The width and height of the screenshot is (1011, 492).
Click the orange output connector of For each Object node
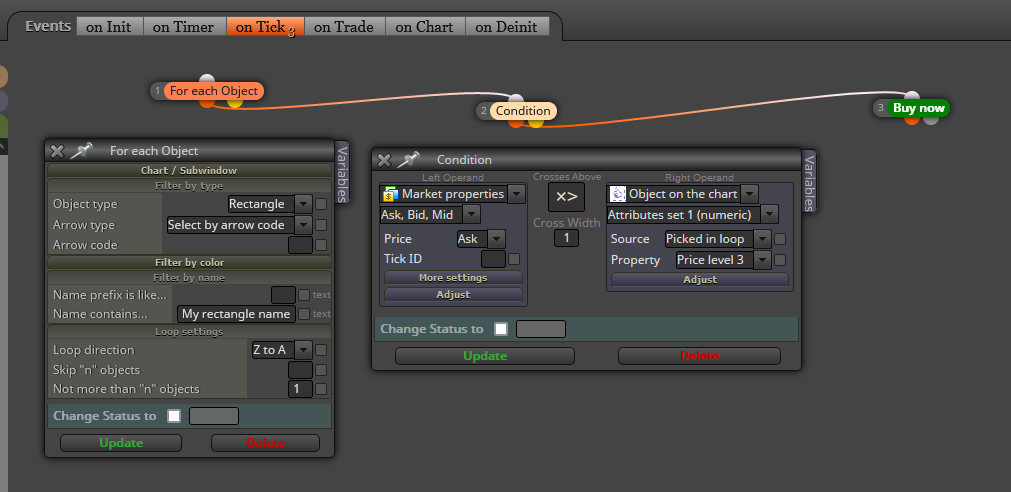[206, 102]
